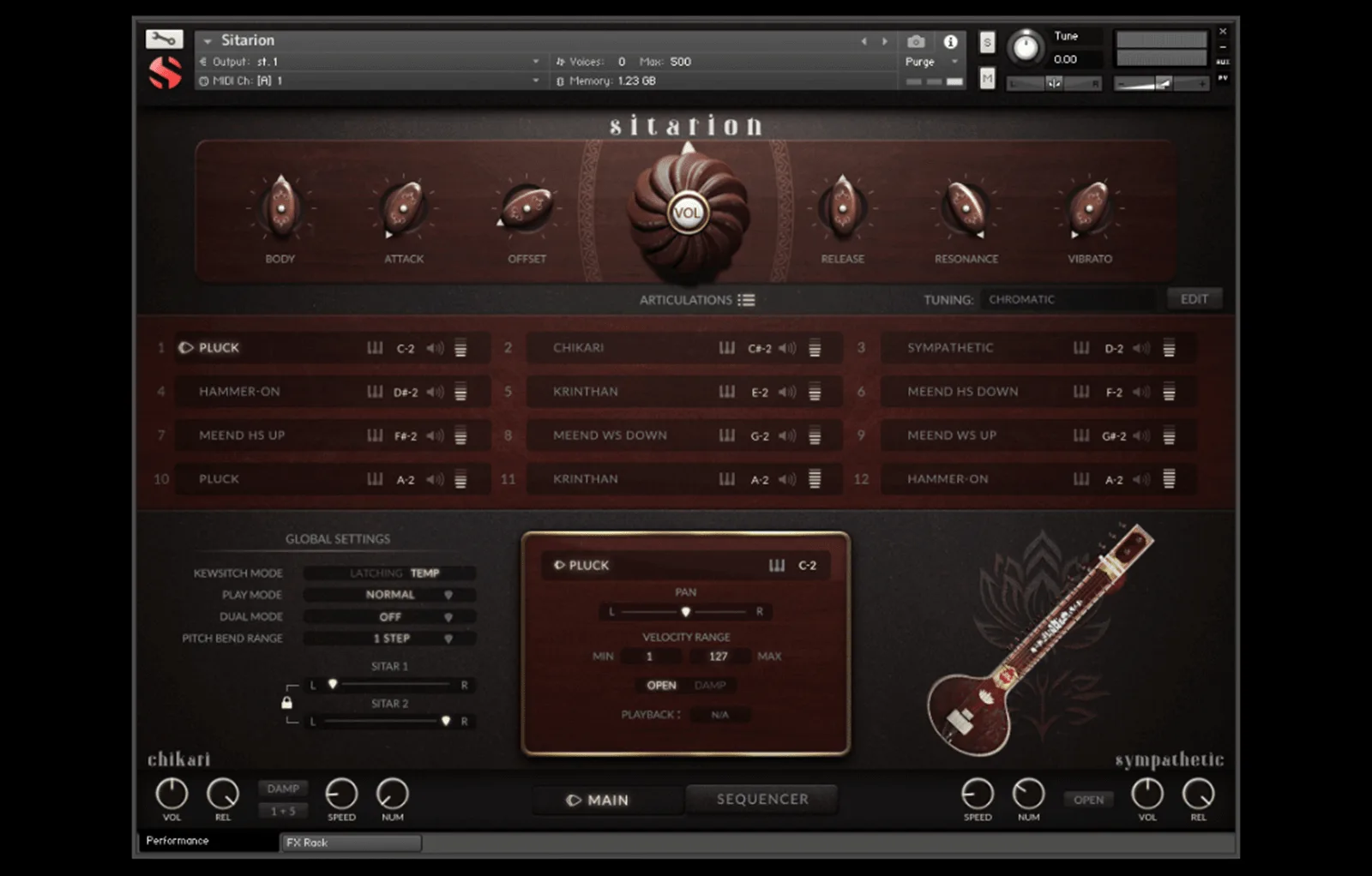Select the Meend WS Up articulation
Screen dimensions: 1372x876
click(x=1038, y=435)
